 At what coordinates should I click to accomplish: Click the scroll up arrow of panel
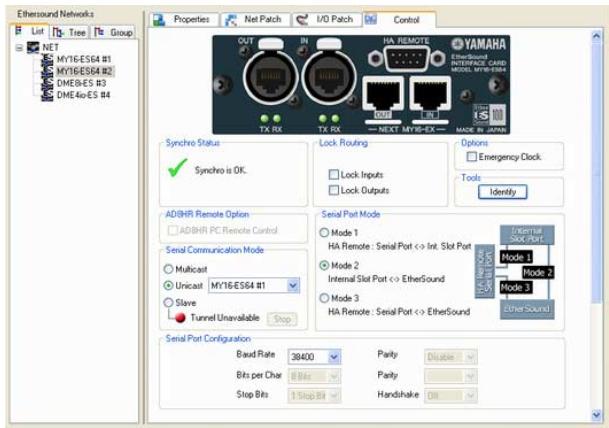[596, 36]
